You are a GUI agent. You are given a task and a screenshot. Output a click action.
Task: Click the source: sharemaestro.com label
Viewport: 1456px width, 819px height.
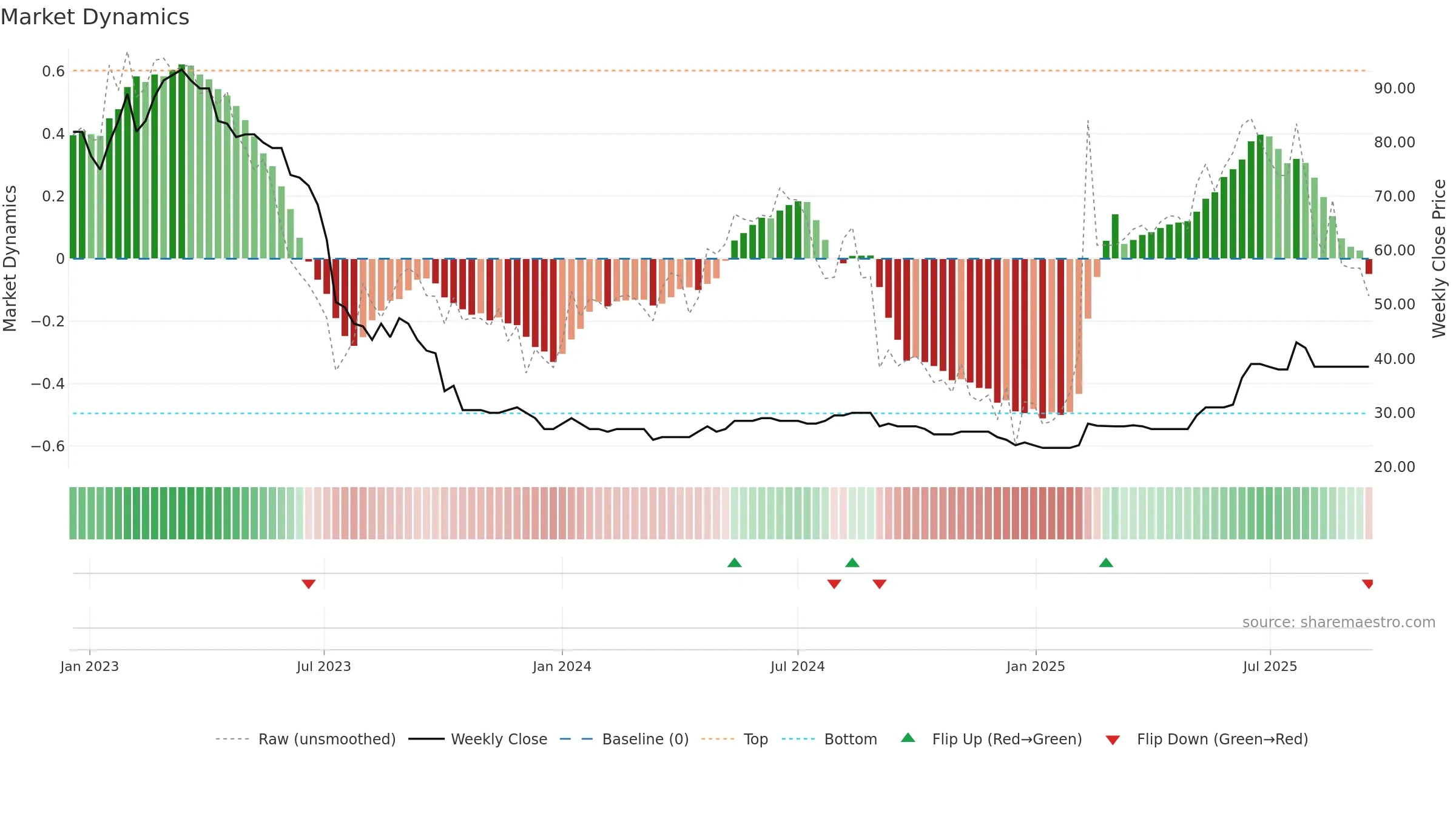(1339, 622)
